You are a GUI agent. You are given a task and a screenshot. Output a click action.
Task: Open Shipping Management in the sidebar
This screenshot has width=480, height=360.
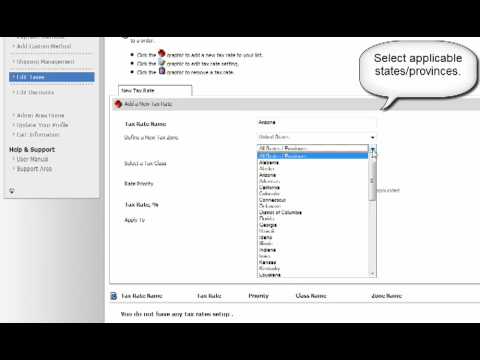click(x=45, y=62)
